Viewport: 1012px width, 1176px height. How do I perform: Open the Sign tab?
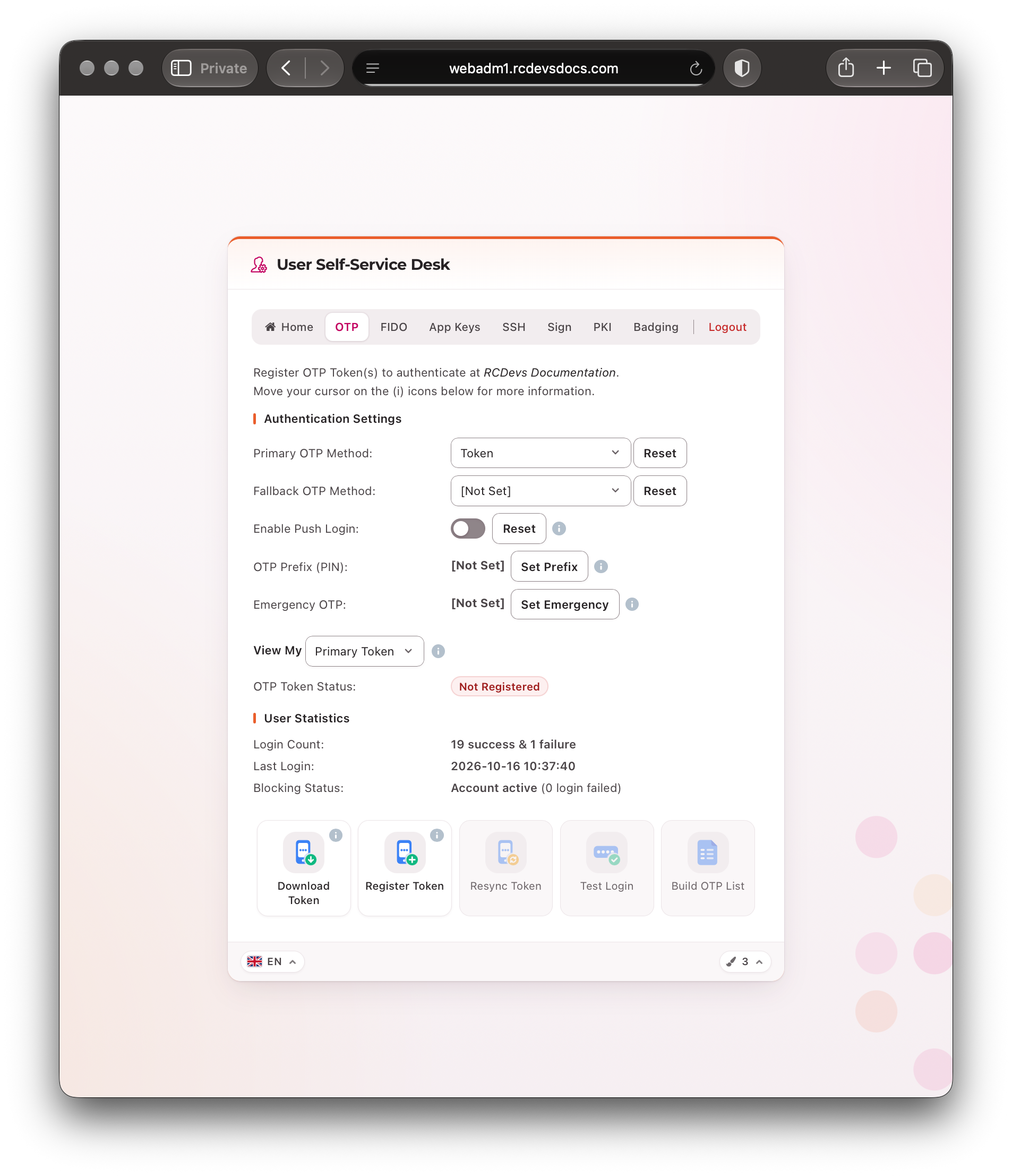(x=559, y=327)
